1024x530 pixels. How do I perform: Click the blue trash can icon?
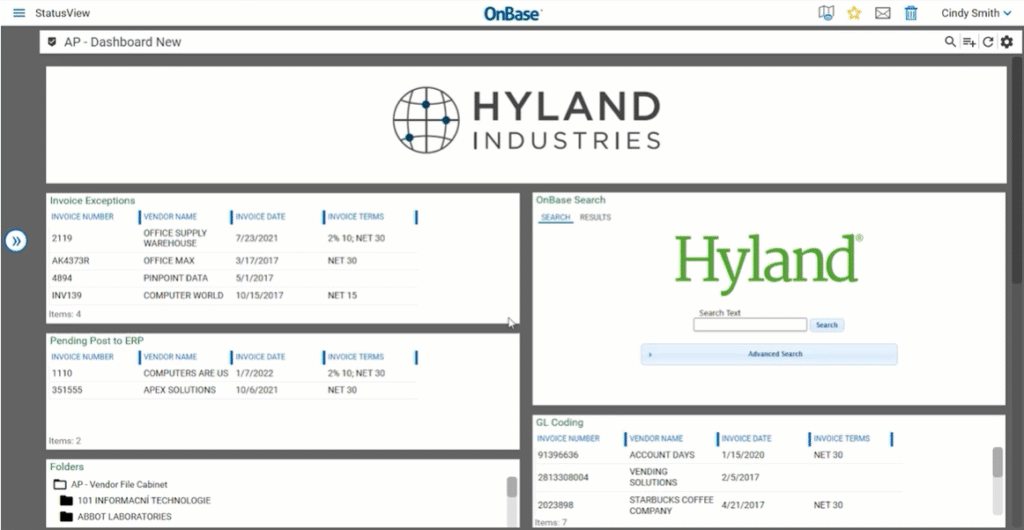(x=911, y=13)
